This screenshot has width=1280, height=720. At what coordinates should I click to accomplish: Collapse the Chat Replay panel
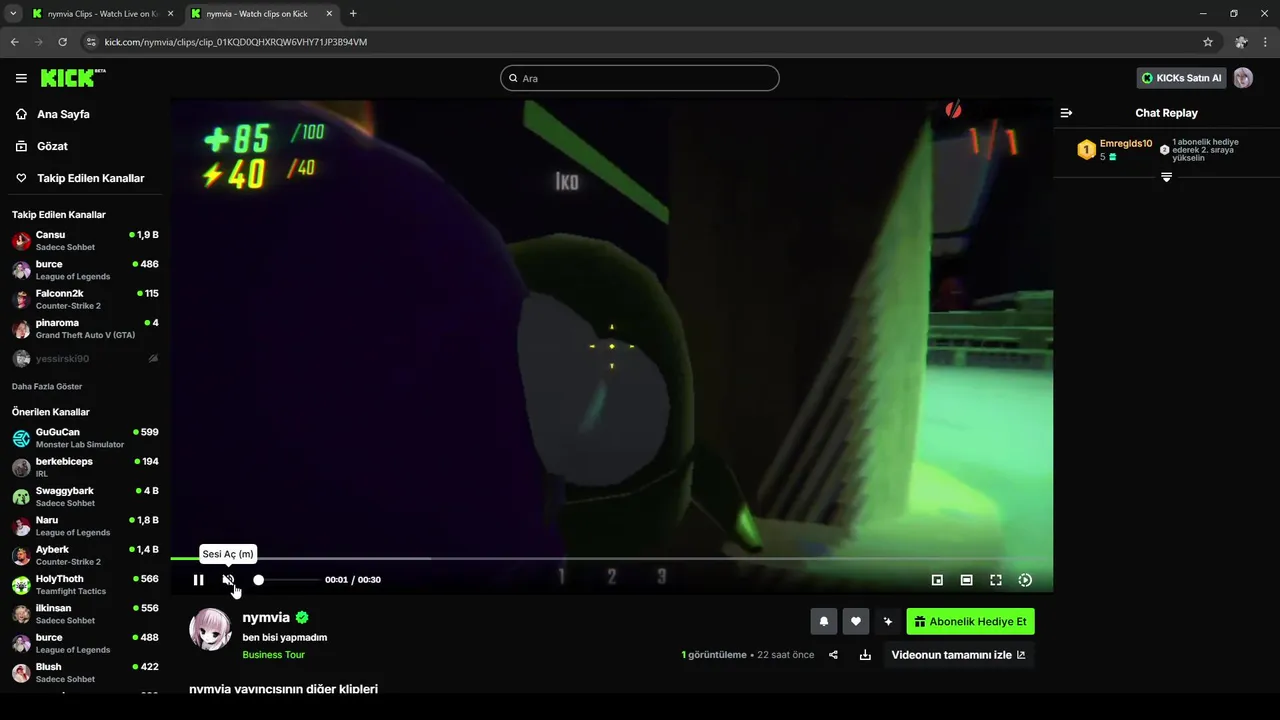click(1066, 113)
